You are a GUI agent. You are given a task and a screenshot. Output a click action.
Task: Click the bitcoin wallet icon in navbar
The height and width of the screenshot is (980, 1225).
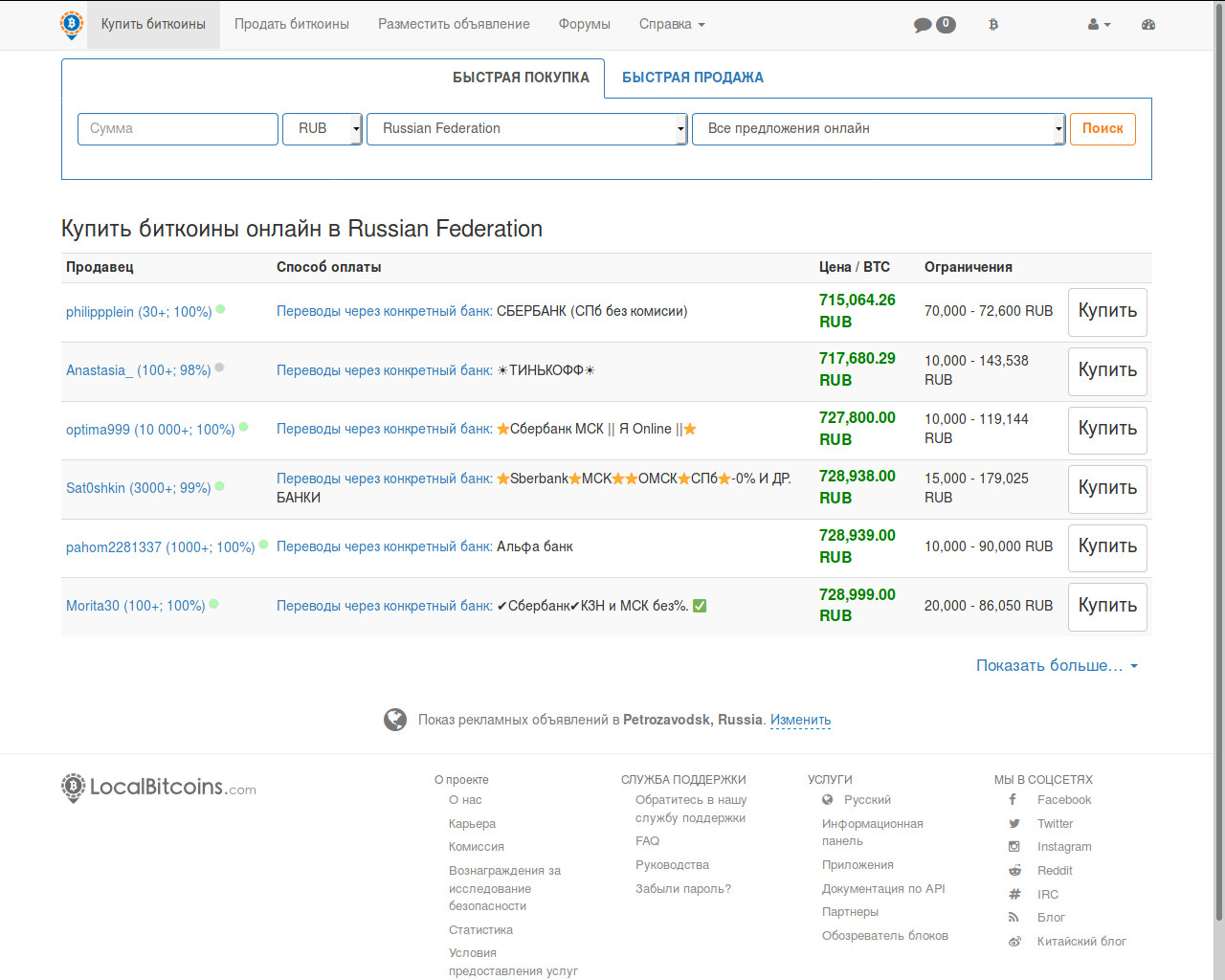pos(993,25)
